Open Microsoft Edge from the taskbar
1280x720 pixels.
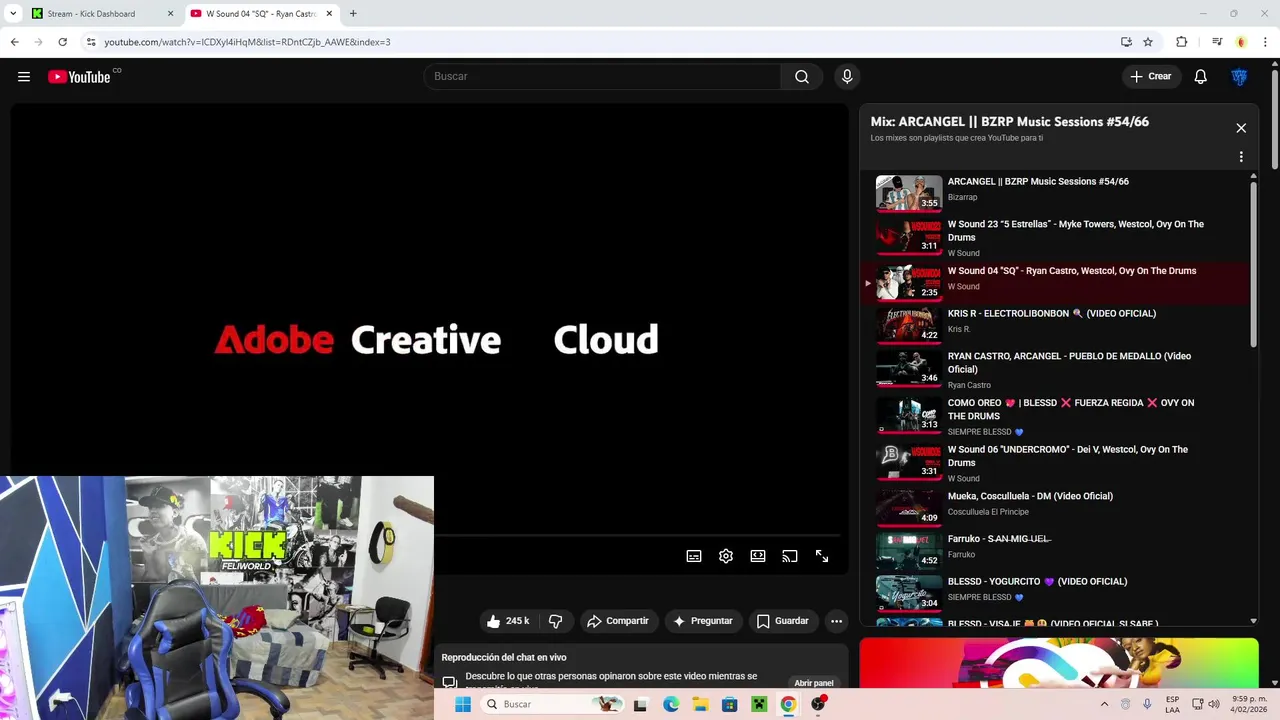pyautogui.click(x=671, y=704)
